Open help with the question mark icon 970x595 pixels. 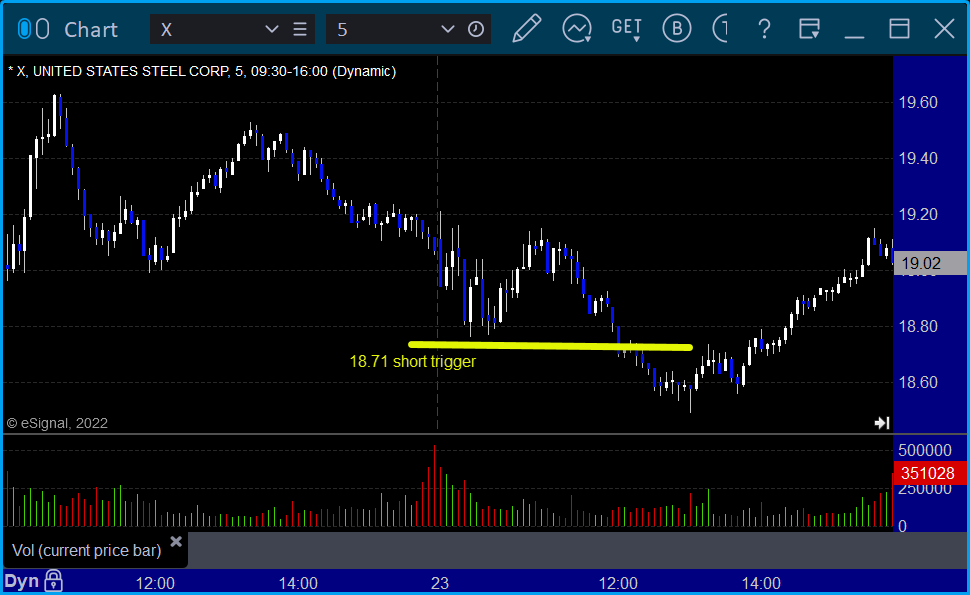[765, 29]
